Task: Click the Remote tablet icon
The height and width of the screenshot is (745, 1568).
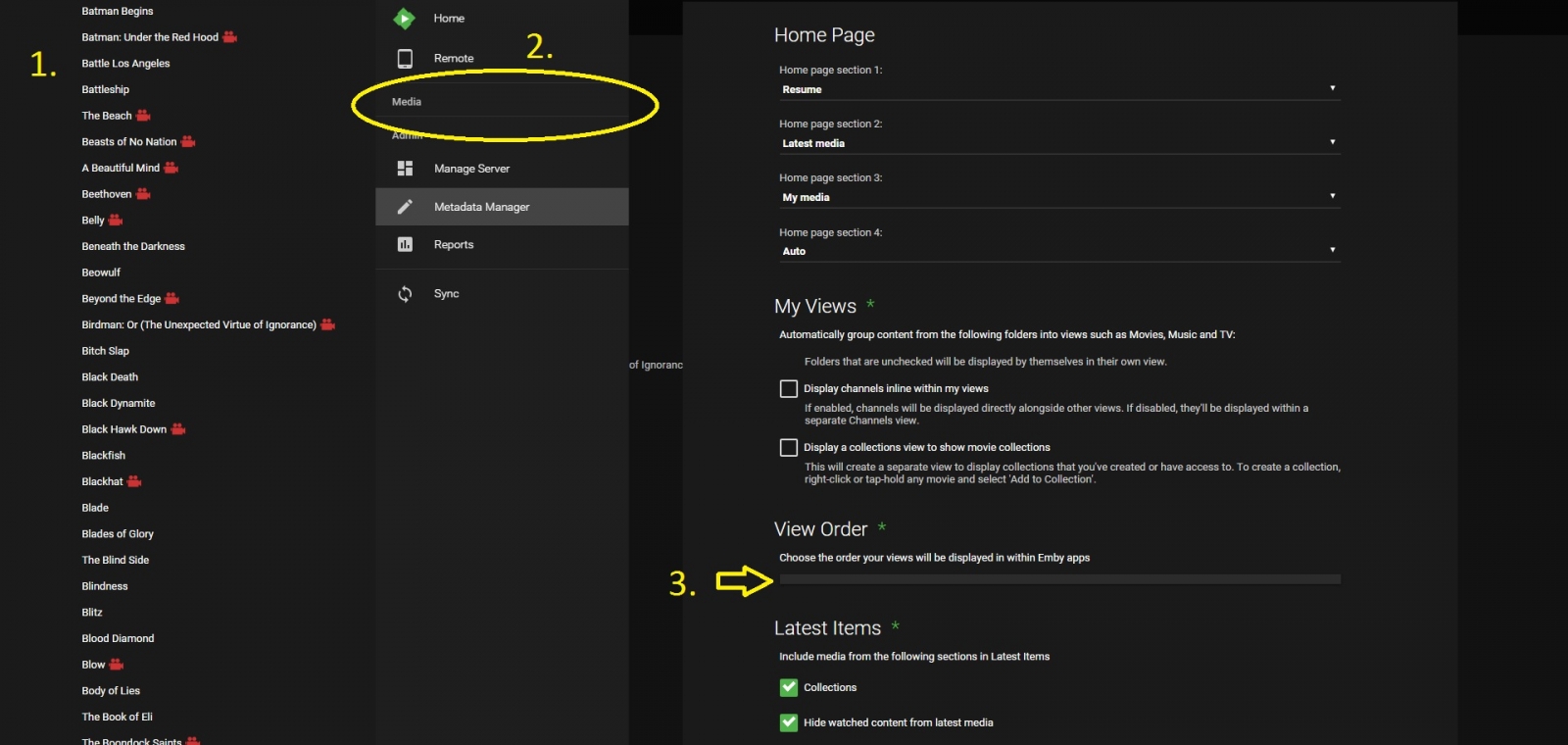Action: pyautogui.click(x=405, y=59)
